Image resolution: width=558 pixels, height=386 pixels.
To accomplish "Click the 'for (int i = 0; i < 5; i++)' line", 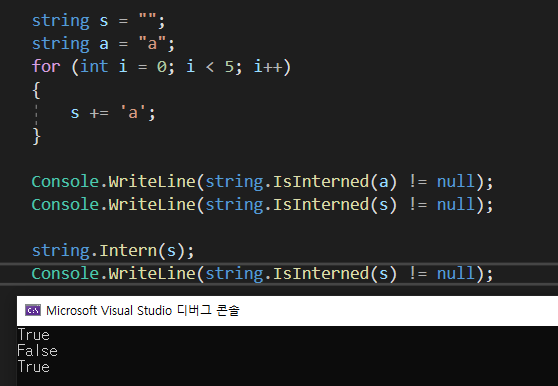I will (x=162, y=67).
